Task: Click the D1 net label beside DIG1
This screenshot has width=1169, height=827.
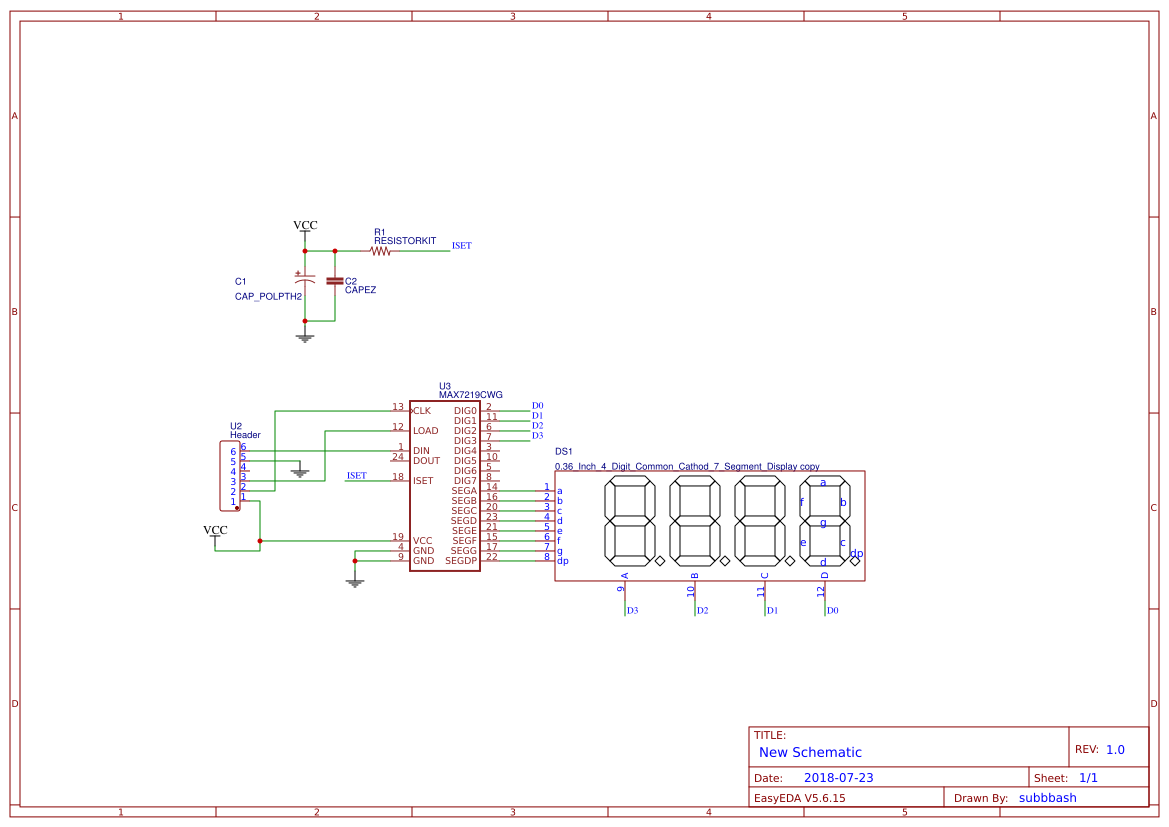Action: pyautogui.click(x=538, y=416)
